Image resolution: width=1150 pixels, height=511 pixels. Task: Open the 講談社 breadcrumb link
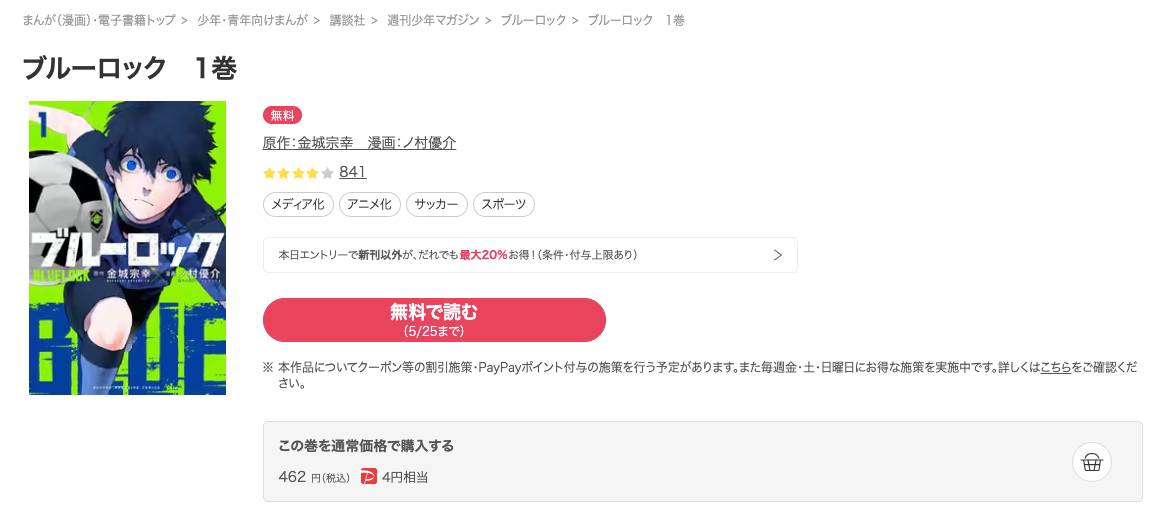347,21
